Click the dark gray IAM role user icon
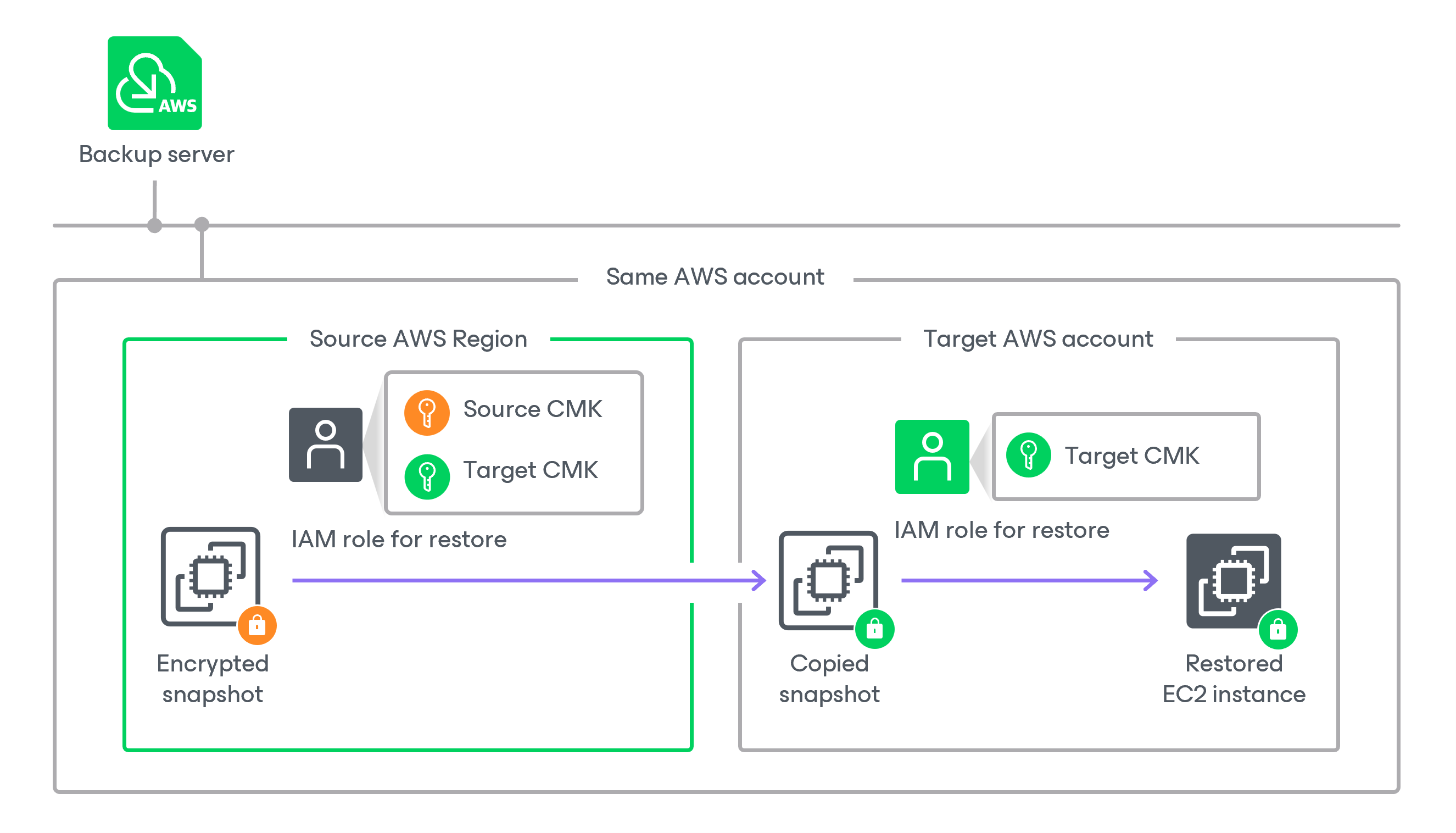The image size is (1456, 833). (x=325, y=445)
